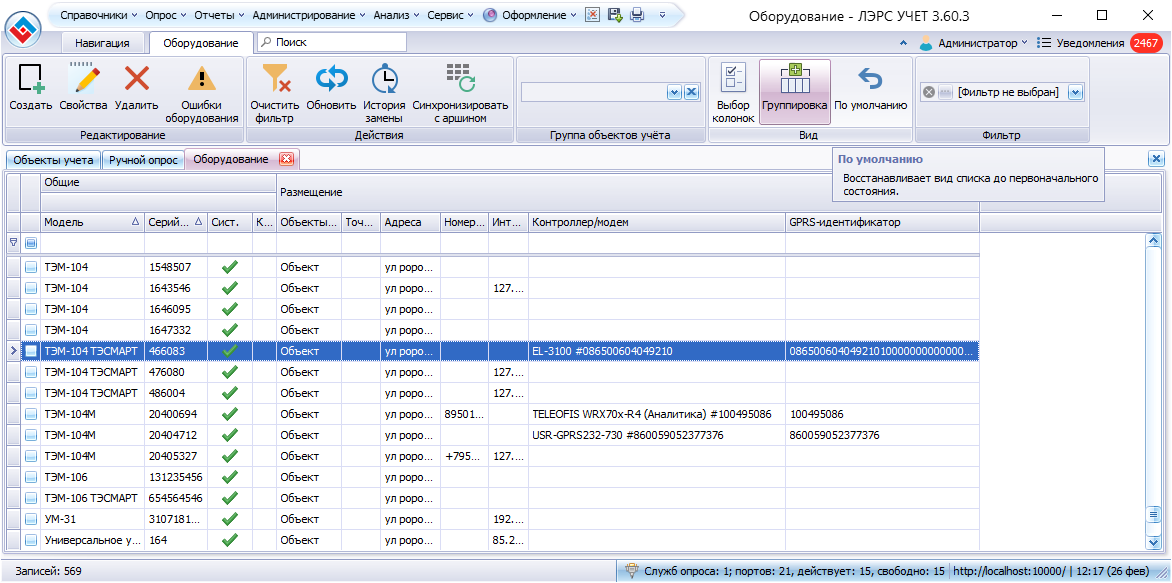Switch to the Ручной опрос document tab
The height and width of the screenshot is (583, 1172).
click(143, 159)
